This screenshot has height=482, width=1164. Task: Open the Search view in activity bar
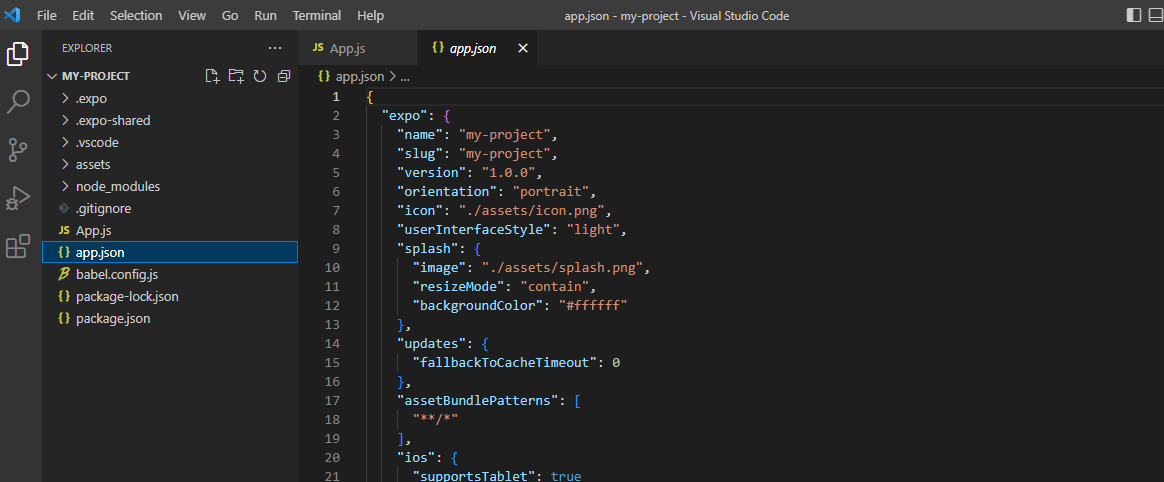[18, 102]
